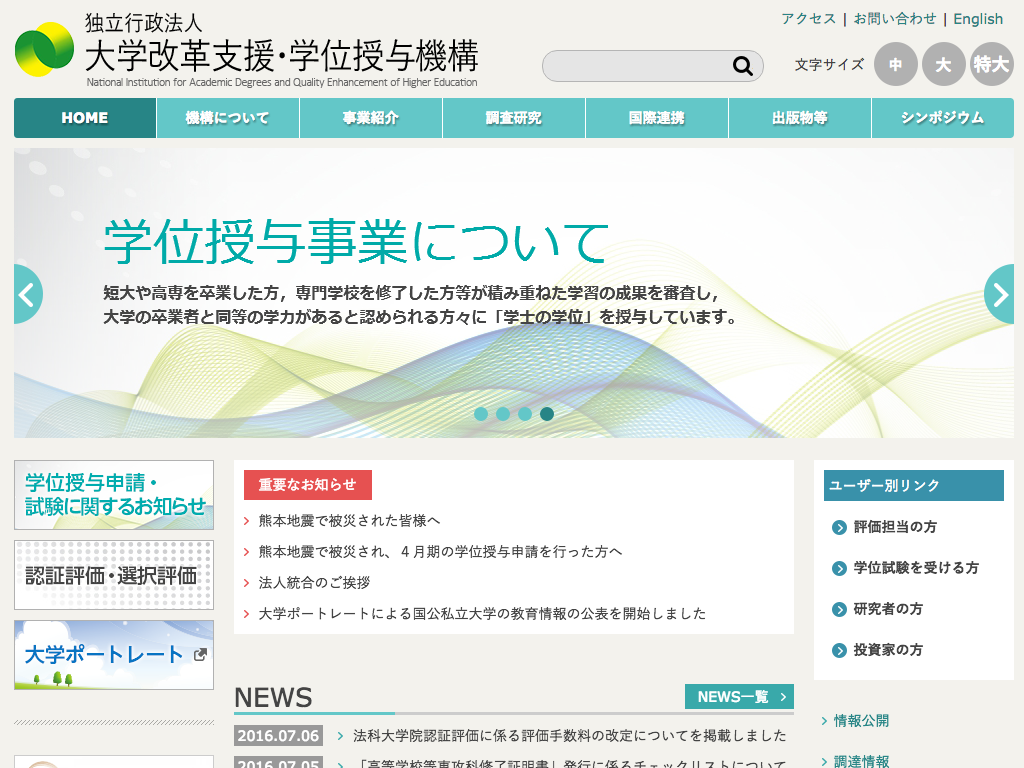Open the English language link
This screenshot has height=768, width=1024.
point(978,19)
